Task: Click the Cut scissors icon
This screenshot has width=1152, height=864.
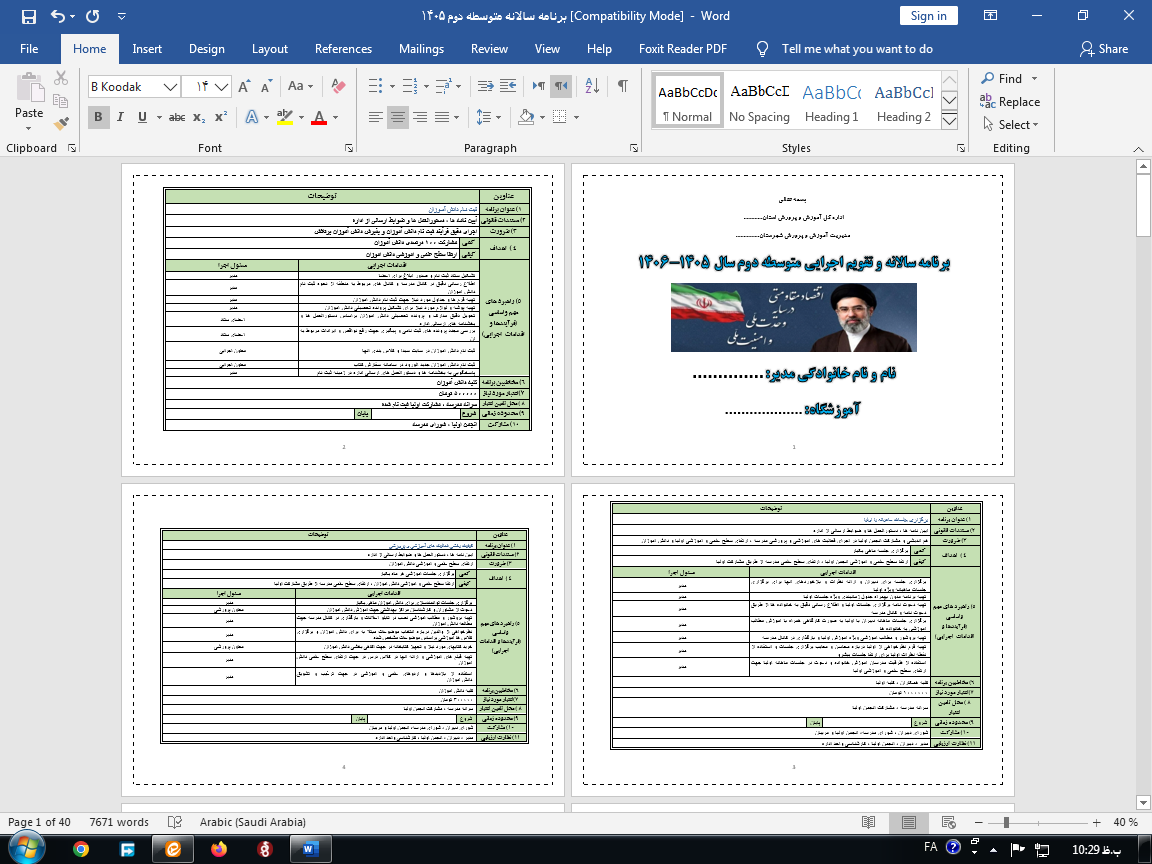Action: click(61, 78)
